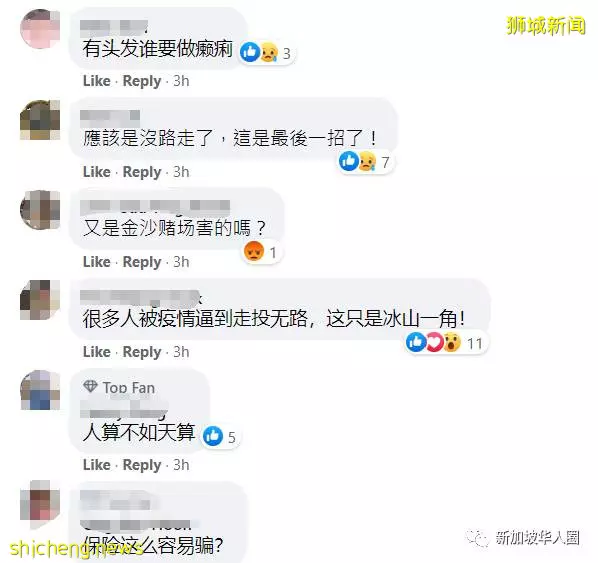The width and height of the screenshot is (598, 563).
Task: Open avatar of 保险这么容易骗 commenter
Action: point(40,500)
